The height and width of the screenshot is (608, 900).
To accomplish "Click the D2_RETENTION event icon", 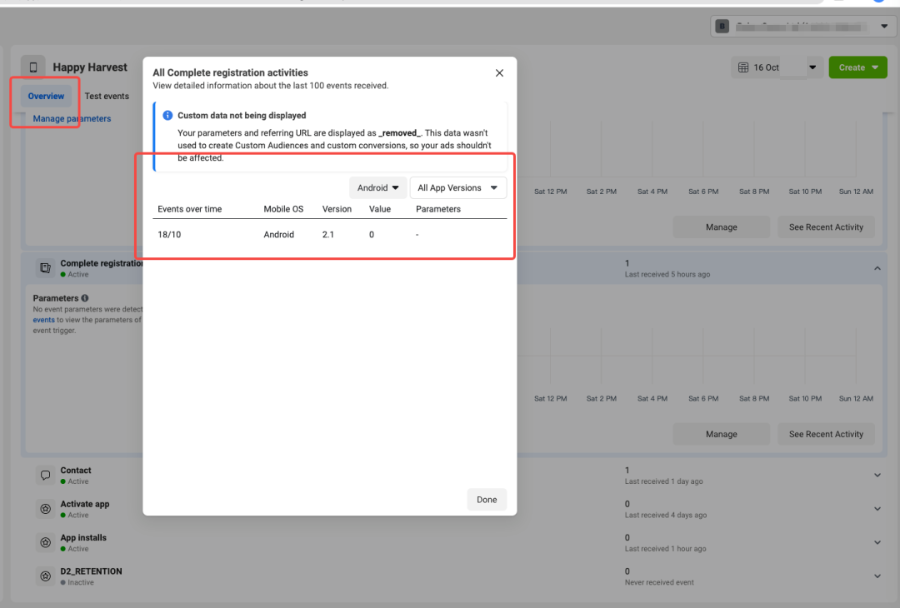I will coord(45,576).
